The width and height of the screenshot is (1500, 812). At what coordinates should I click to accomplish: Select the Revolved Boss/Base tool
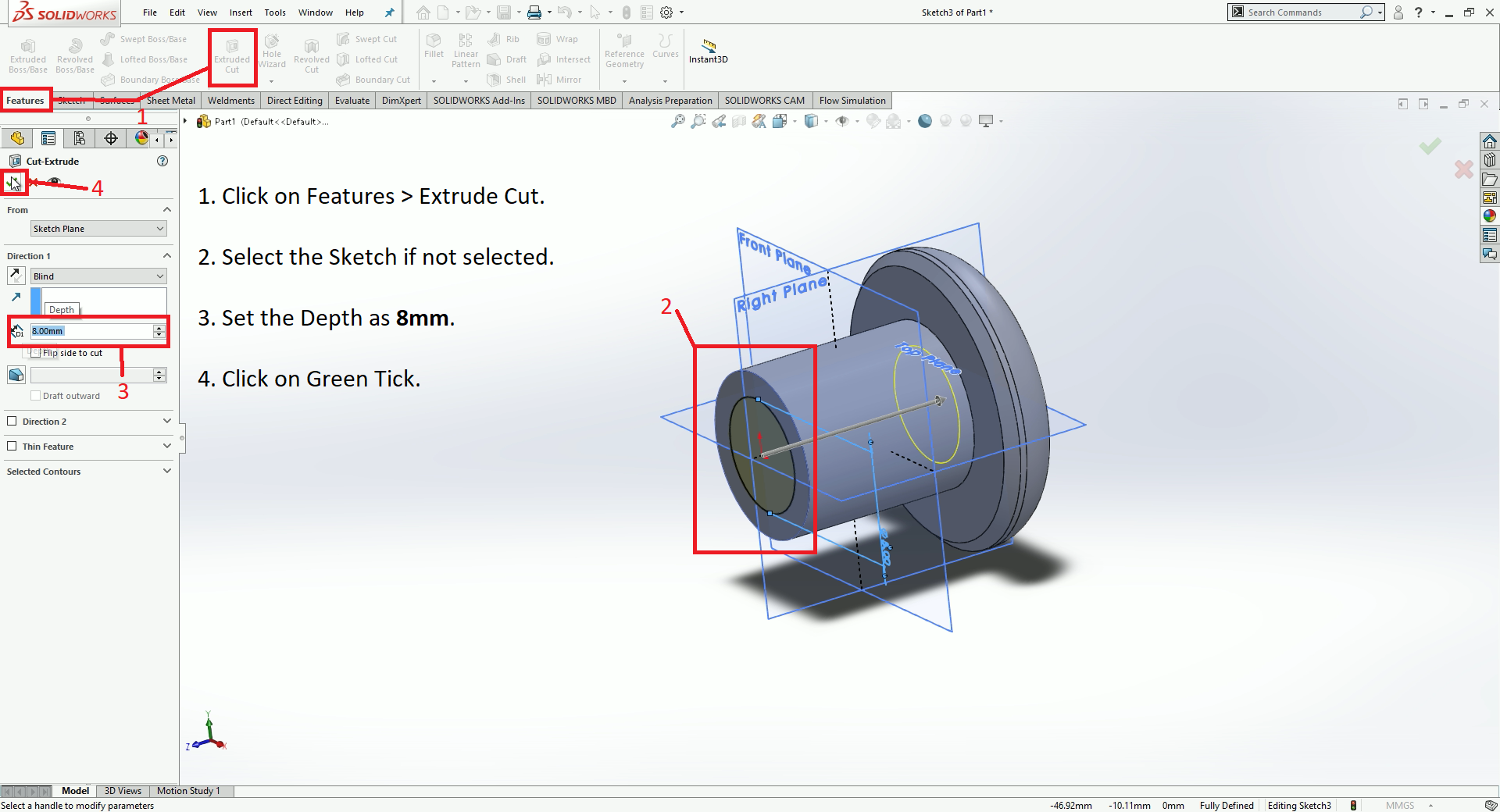pyautogui.click(x=75, y=57)
